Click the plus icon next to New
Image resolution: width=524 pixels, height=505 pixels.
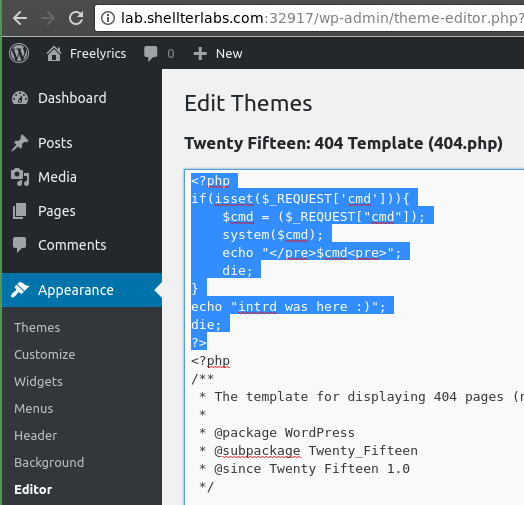point(200,53)
